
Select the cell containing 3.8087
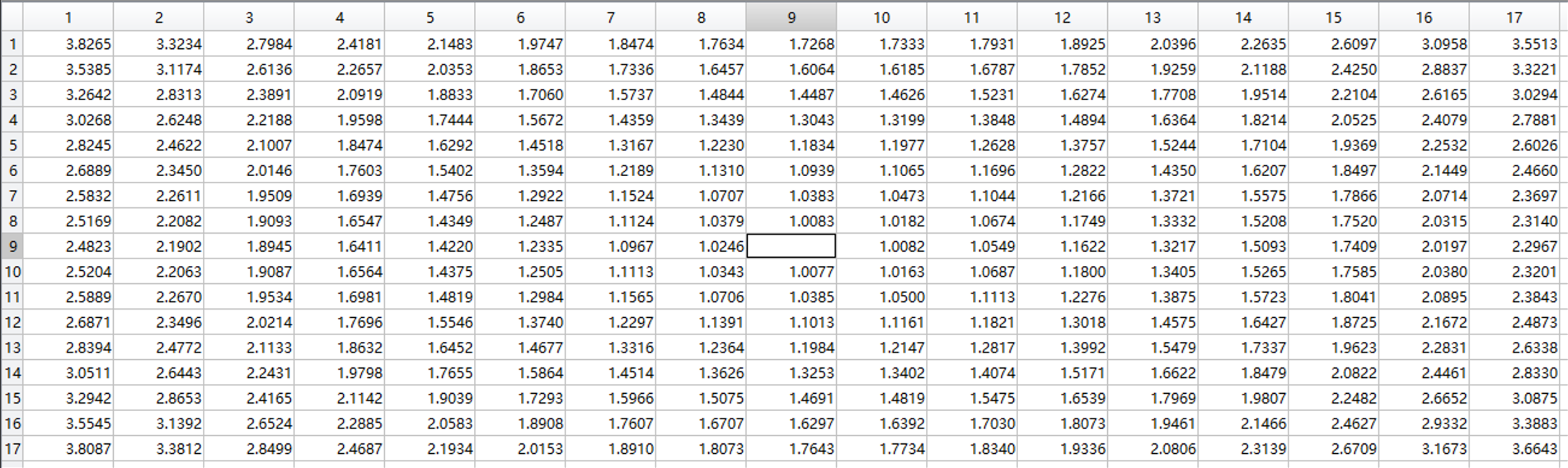pos(68,449)
